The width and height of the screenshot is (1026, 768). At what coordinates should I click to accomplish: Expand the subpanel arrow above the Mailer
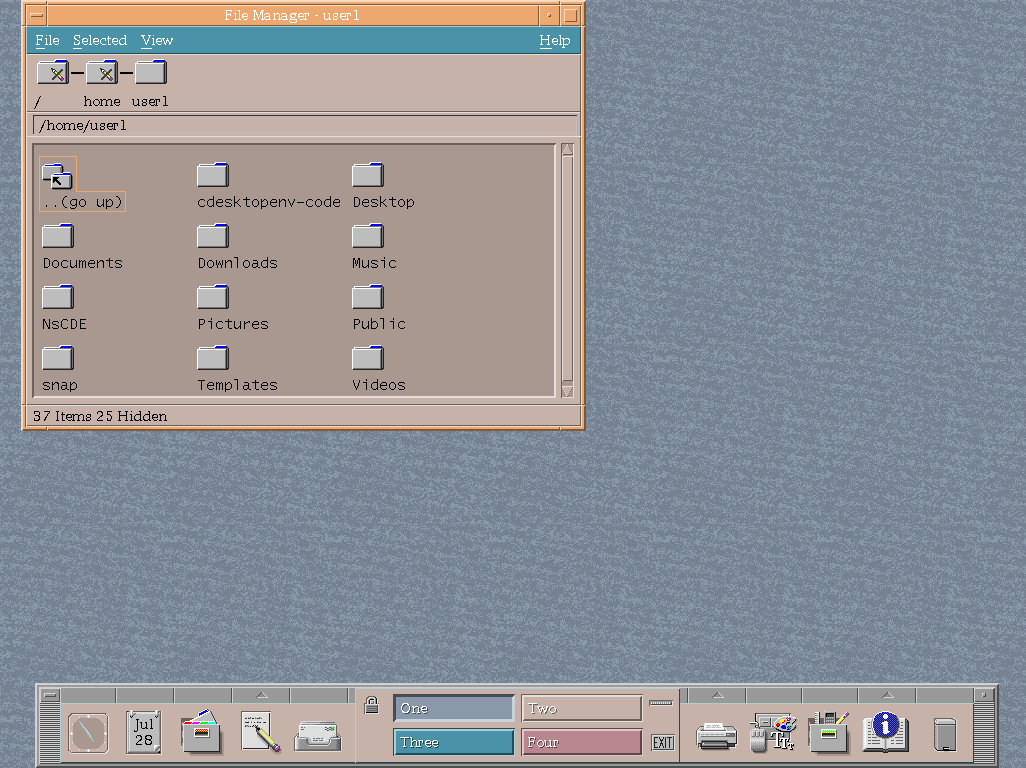click(x=262, y=694)
